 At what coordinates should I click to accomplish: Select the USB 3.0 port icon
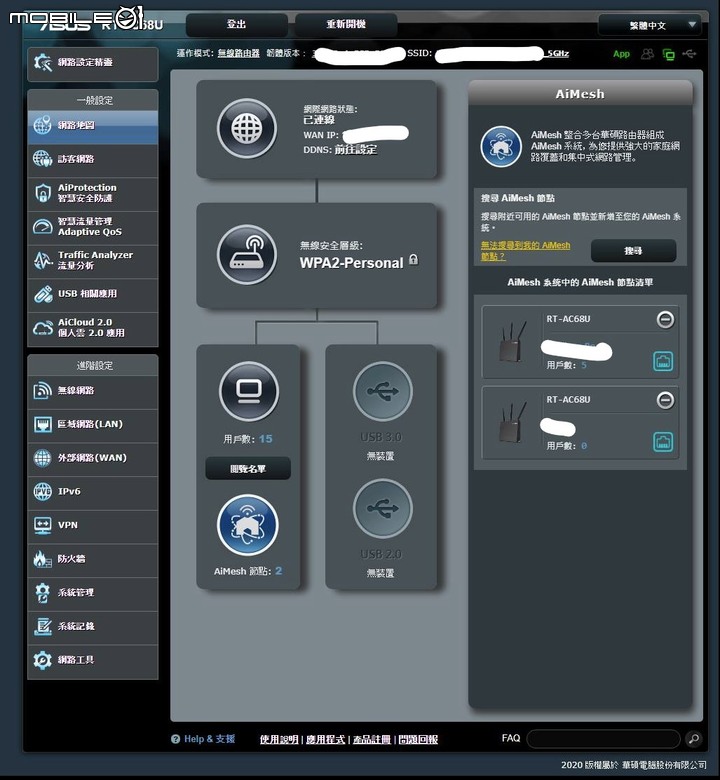[x=383, y=391]
